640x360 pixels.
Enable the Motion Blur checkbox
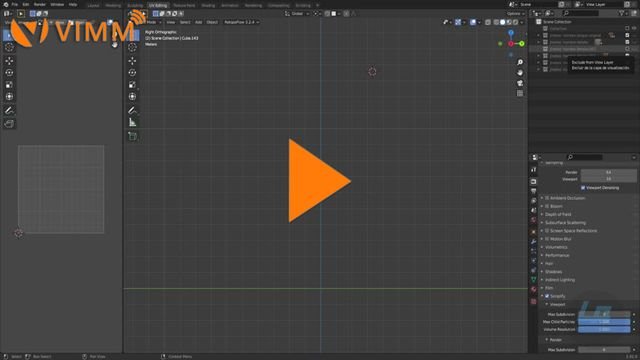(547, 239)
